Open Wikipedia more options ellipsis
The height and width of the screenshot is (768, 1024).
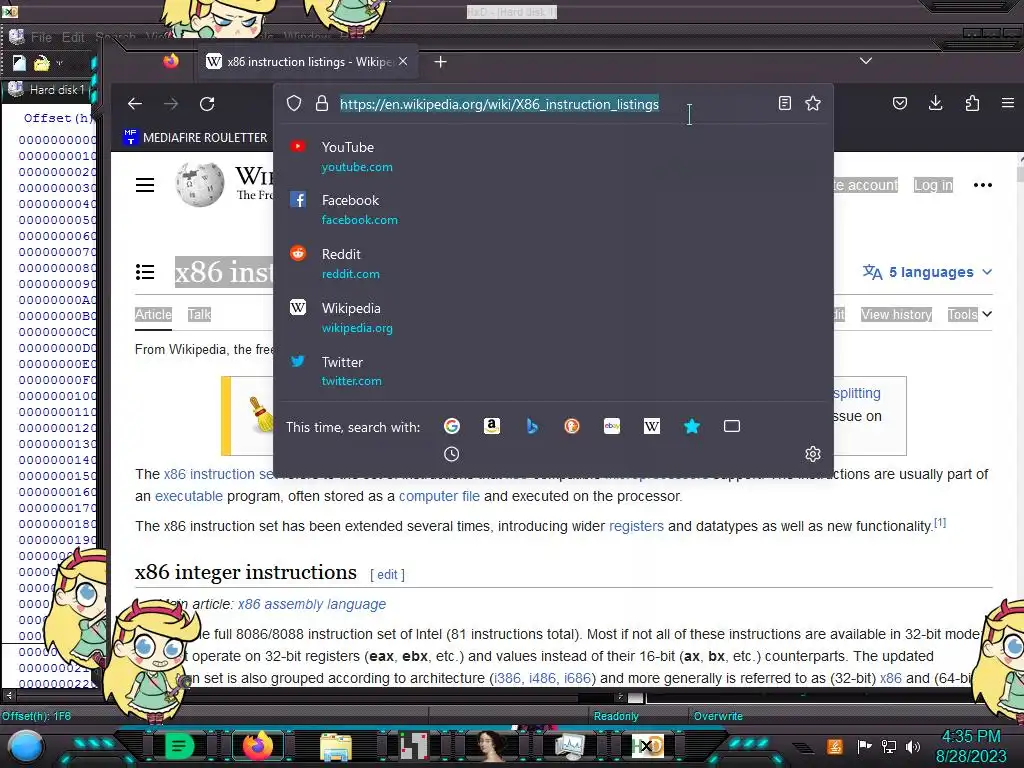[x=983, y=185]
